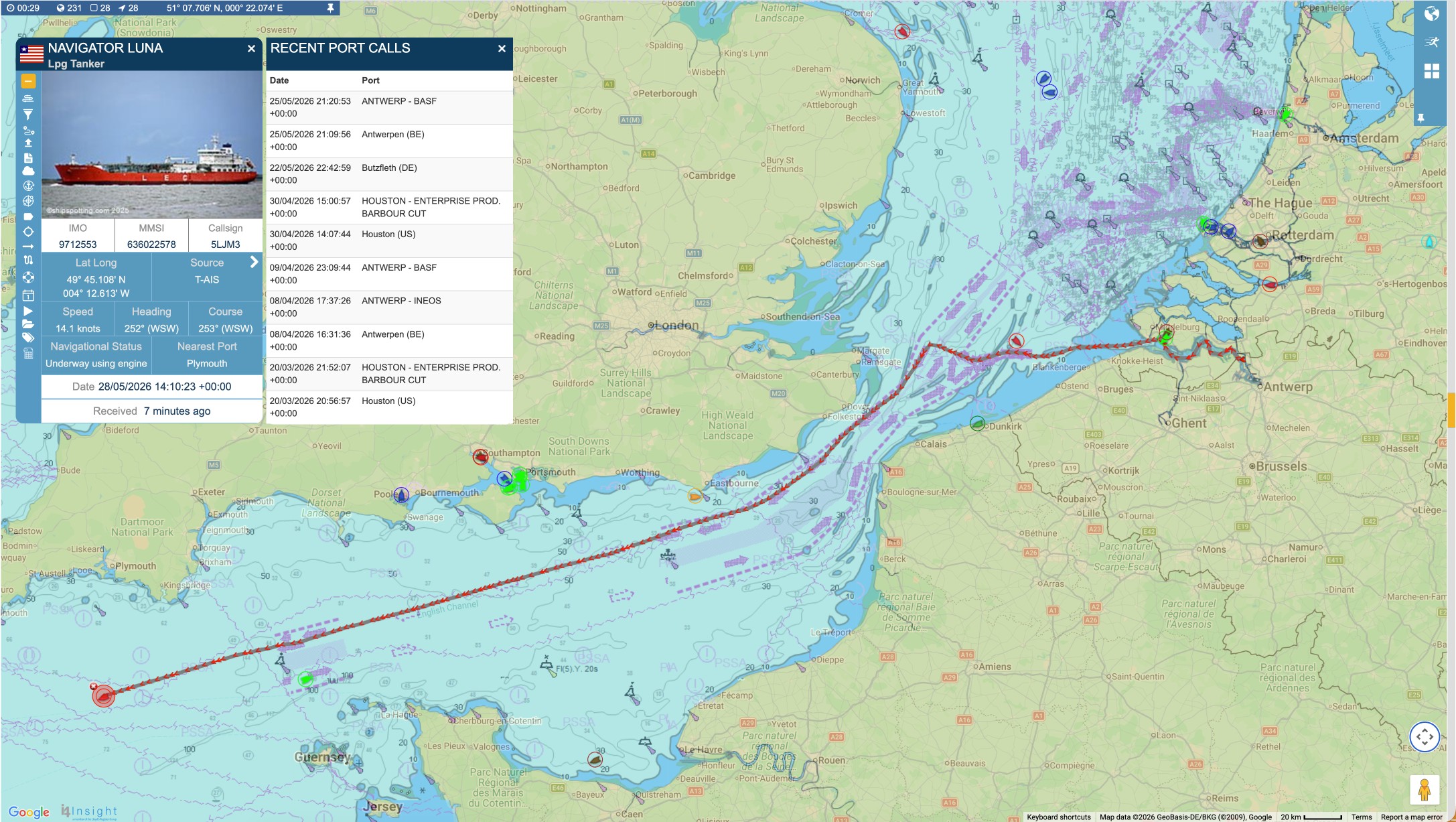Click the vessel photo thumbnail
This screenshot has height=822, width=1456.
[x=152, y=145]
